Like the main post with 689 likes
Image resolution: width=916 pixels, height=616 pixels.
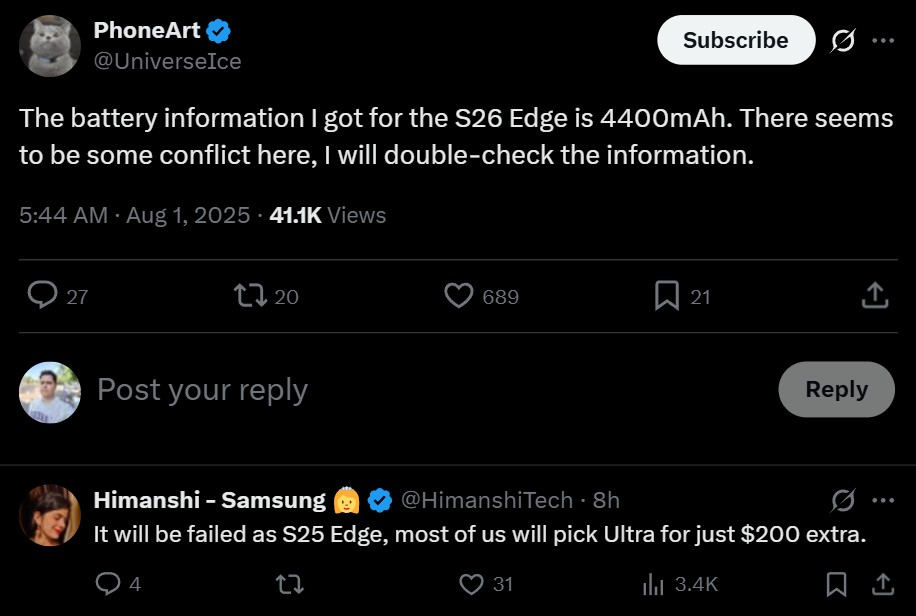click(458, 295)
